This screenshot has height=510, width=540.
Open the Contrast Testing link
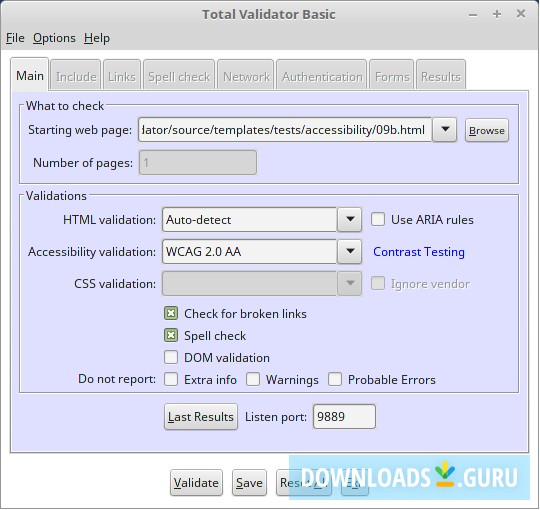(419, 252)
